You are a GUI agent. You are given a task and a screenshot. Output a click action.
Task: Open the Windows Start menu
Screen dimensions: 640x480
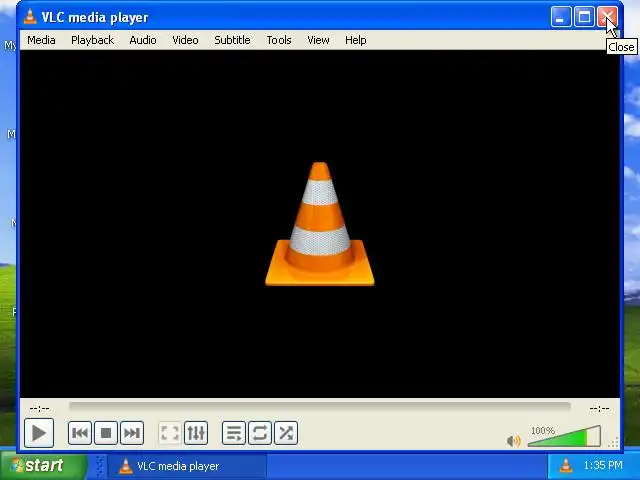coord(43,466)
